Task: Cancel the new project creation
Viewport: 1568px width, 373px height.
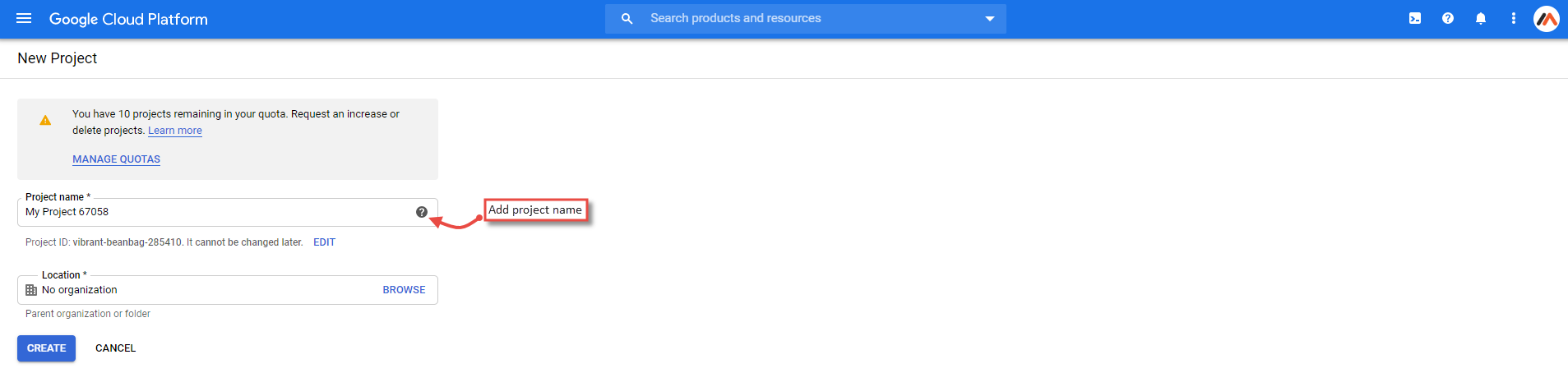Action: (x=115, y=348)
